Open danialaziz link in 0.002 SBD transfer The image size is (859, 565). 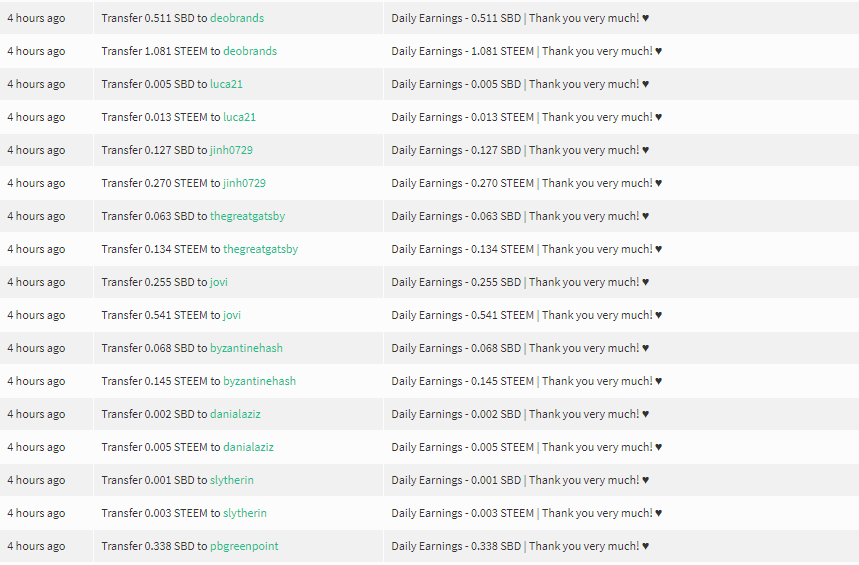(x=235, y=414)
